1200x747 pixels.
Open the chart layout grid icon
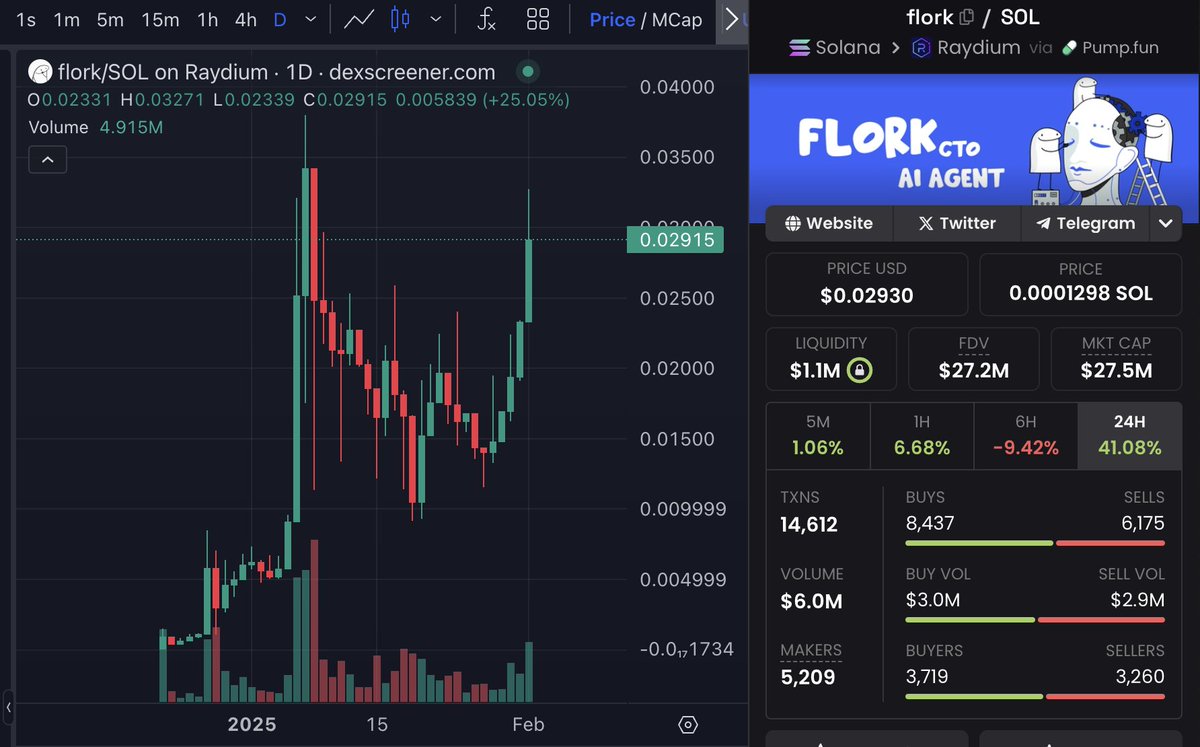[538, 19]
